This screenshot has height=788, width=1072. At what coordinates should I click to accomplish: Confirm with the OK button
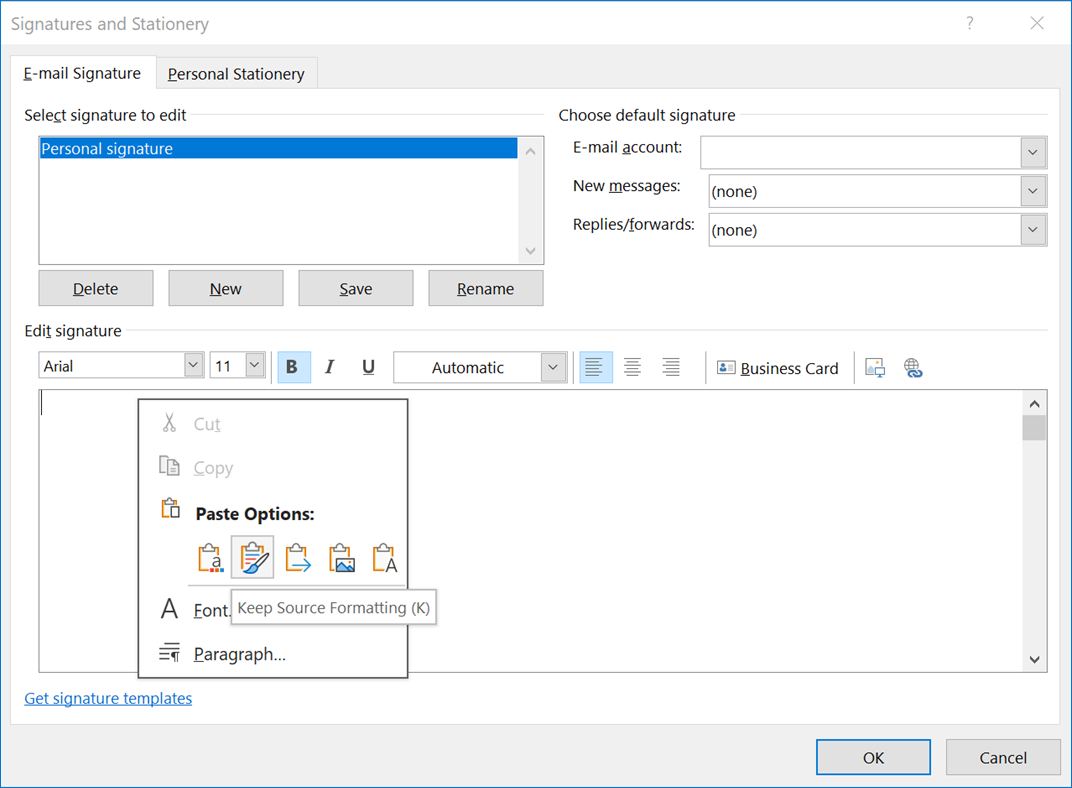point(873,757)
